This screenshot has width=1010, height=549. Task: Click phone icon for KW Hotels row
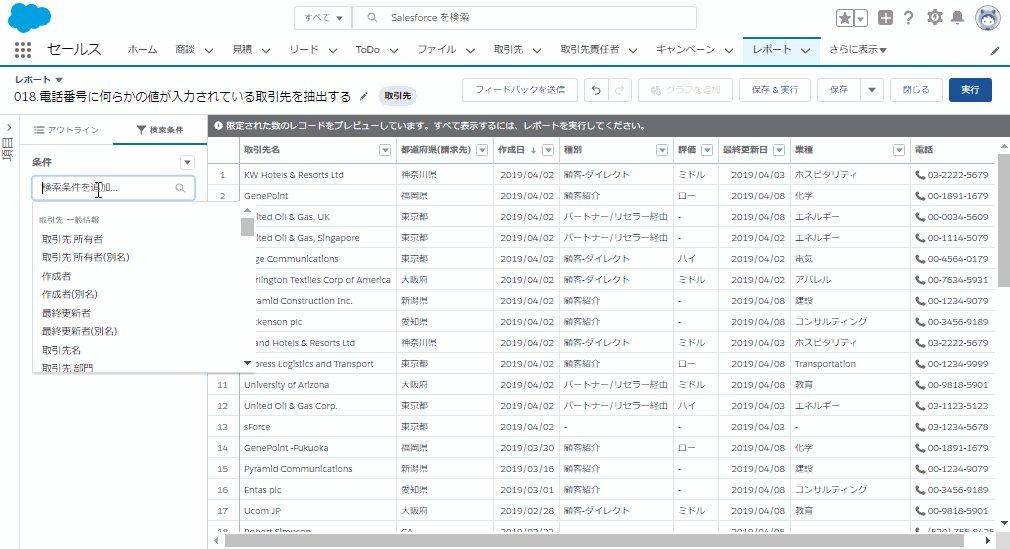click(920, 175)
